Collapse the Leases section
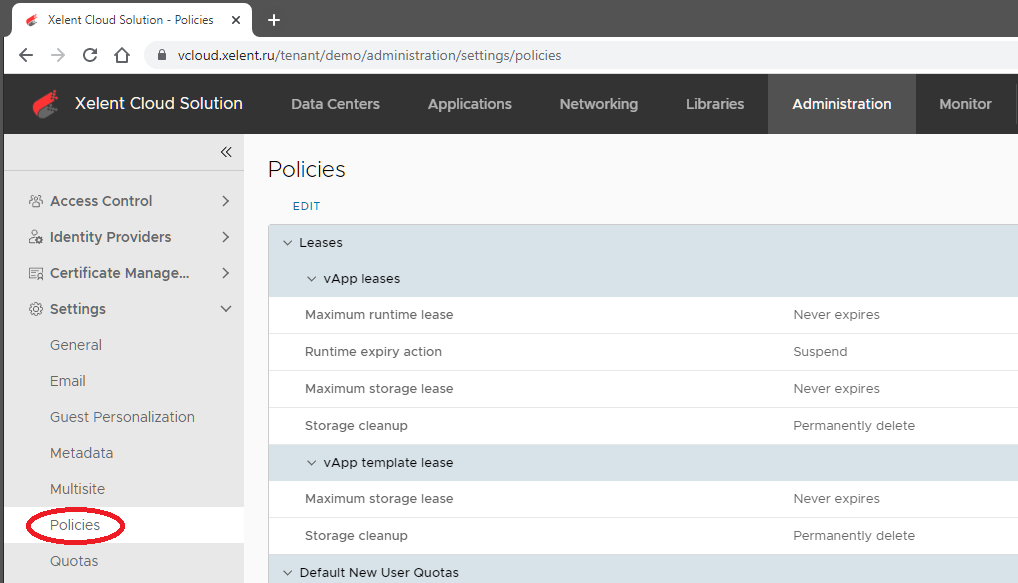The width and height of the screenshot is (1018, 583). 288,243
